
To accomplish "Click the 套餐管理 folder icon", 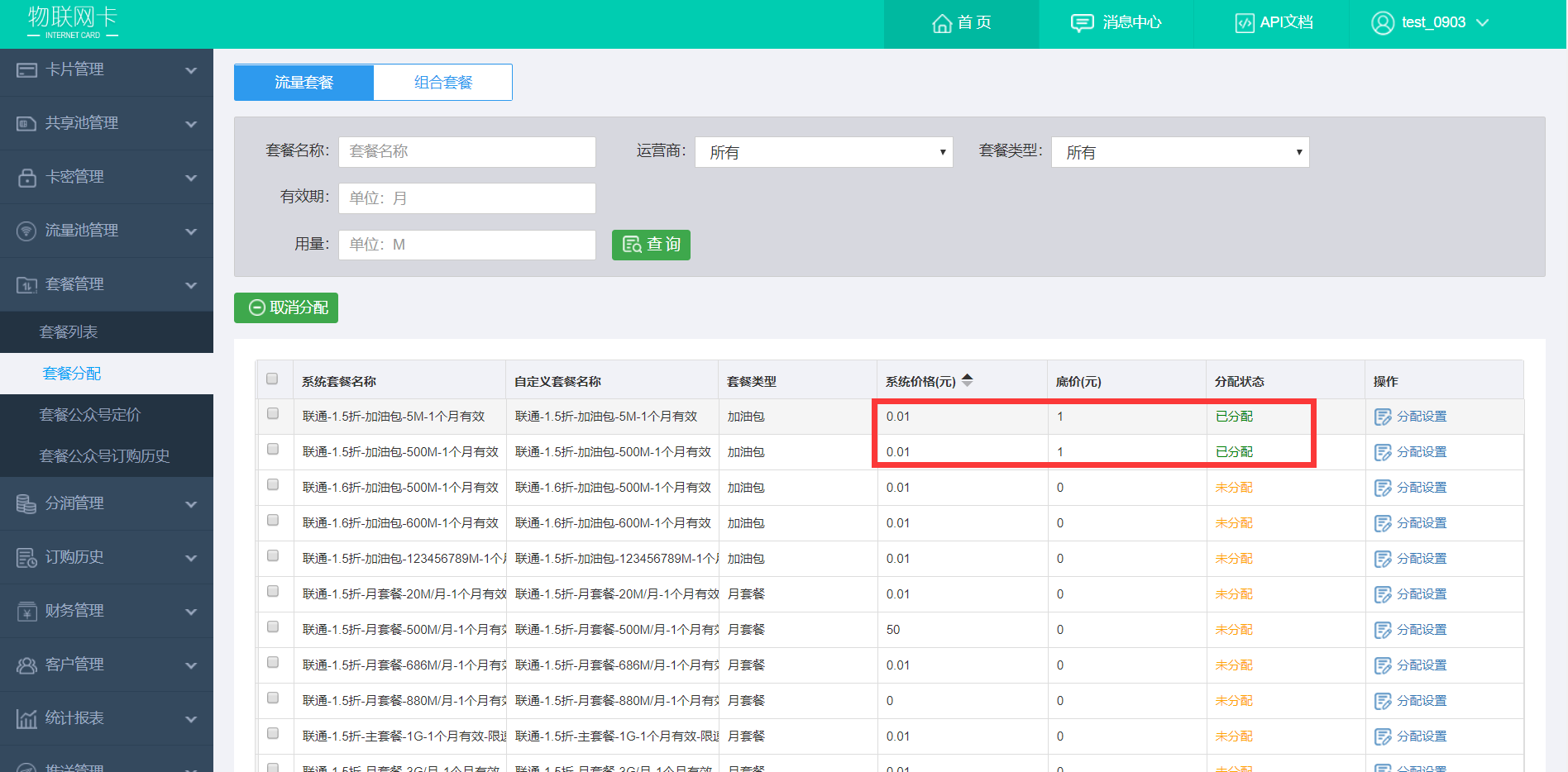I will tap(26, 285).
